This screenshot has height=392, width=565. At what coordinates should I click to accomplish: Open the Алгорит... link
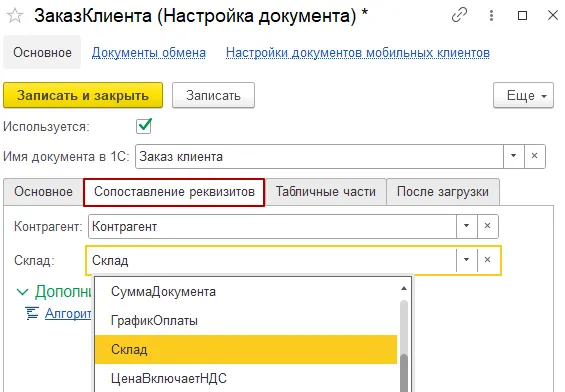pyautogui.click(x=68, y=314)
